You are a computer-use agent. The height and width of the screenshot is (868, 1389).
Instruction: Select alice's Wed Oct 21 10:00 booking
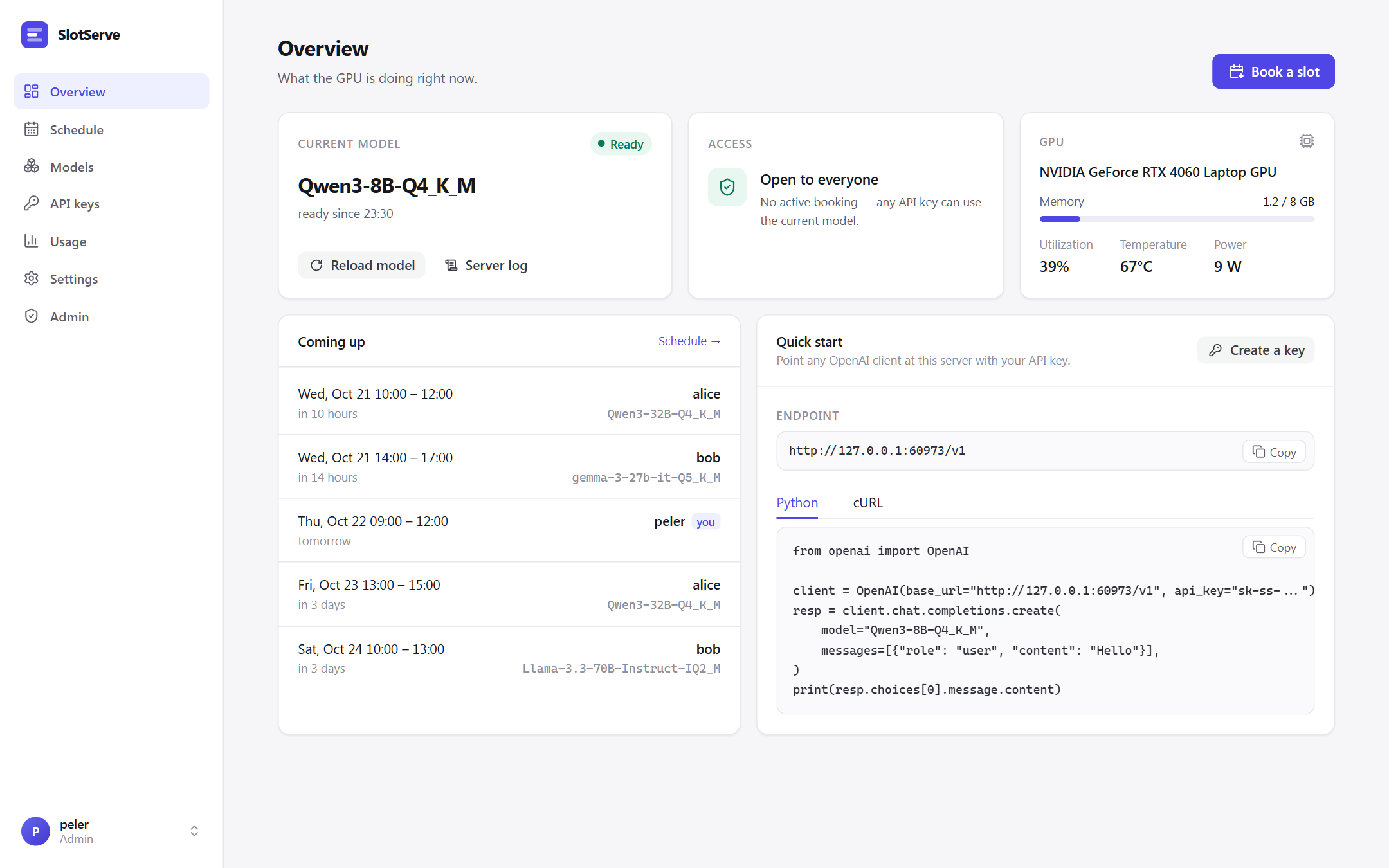[x=509, y=402]
